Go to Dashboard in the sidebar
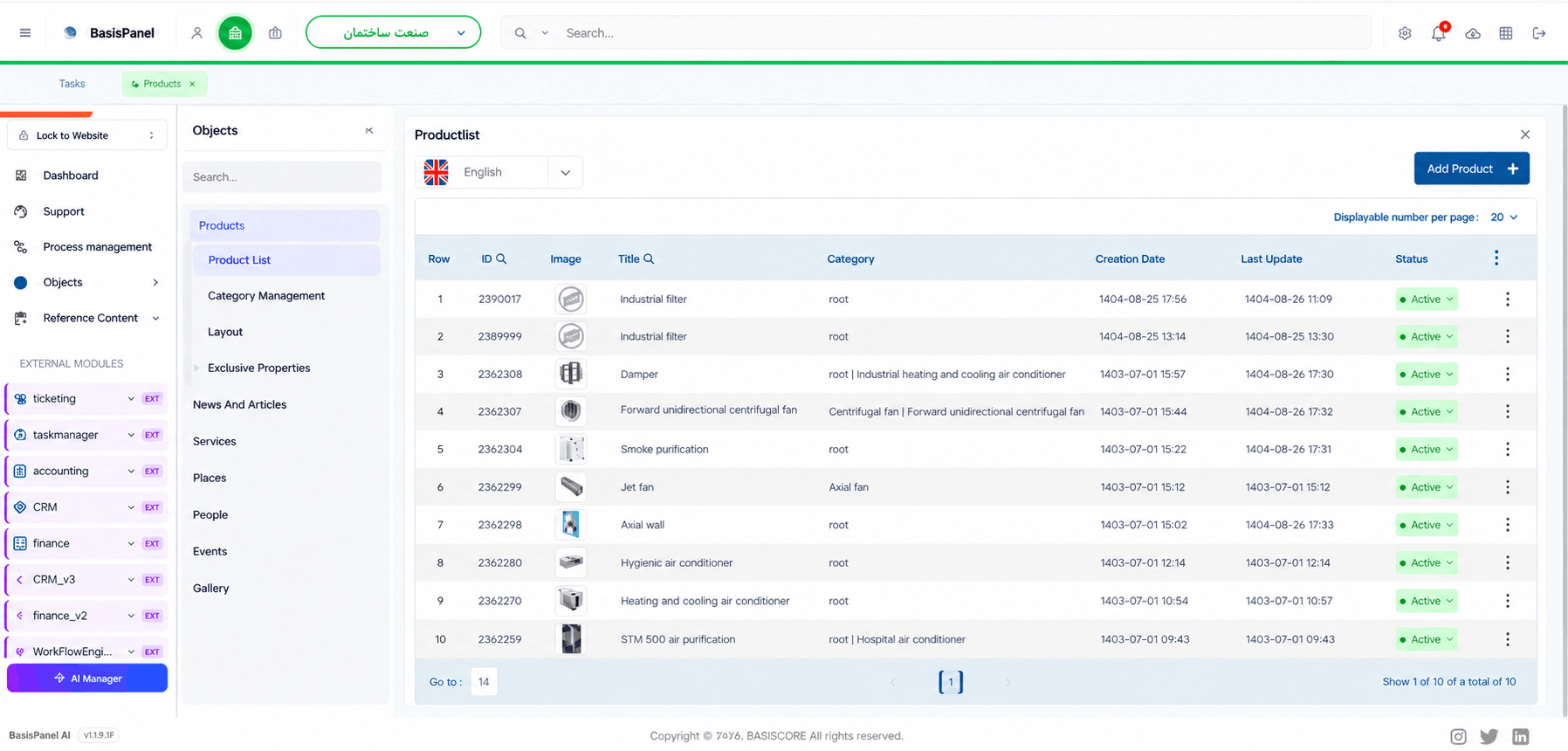 (71, 176)
